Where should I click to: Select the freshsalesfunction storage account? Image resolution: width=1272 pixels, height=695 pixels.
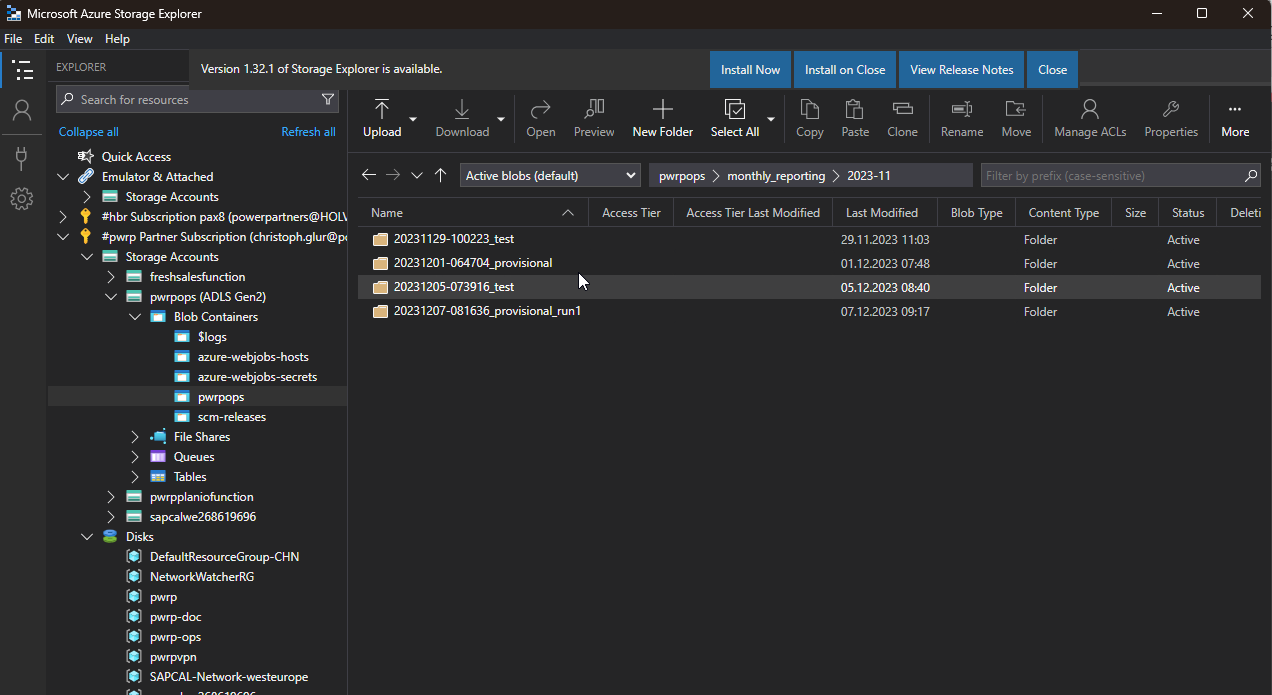[x=197, y=277]
